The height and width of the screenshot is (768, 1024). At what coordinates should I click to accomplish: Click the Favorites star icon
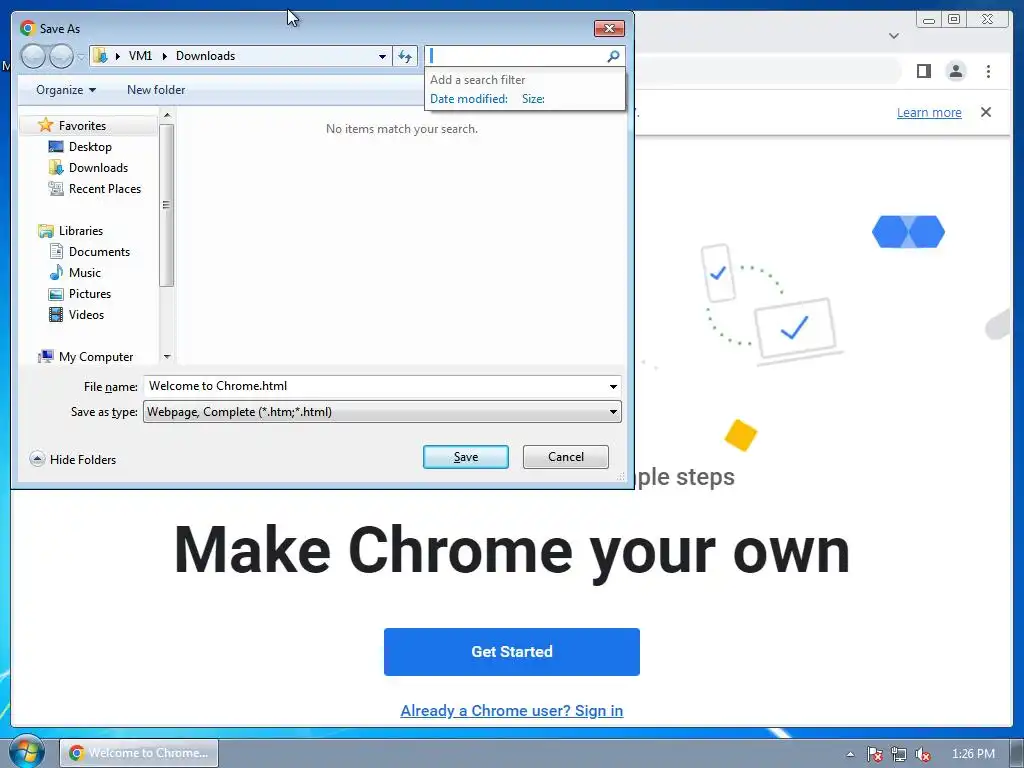click(45, 125)
